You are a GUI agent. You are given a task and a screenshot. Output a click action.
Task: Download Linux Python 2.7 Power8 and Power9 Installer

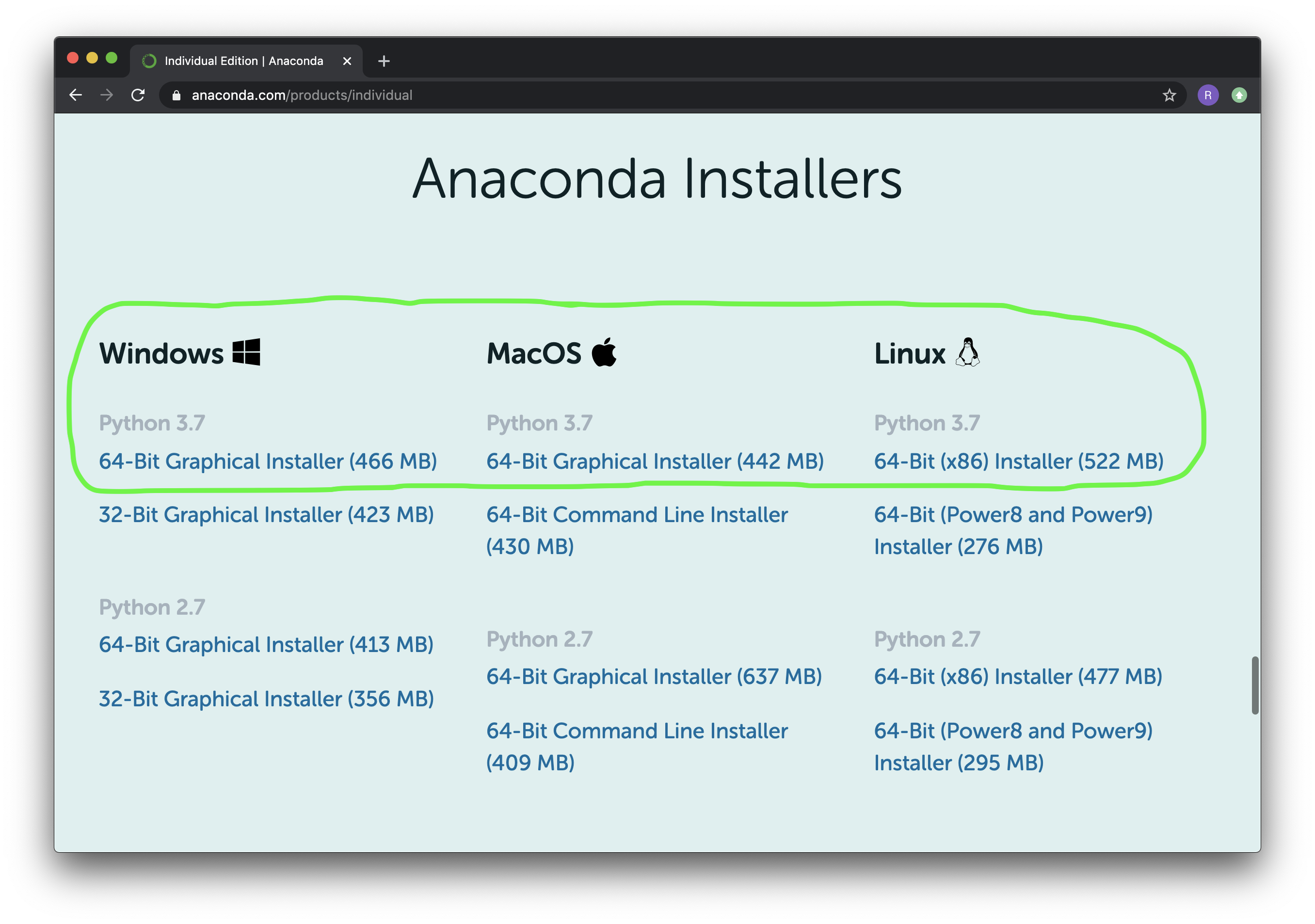(x=1013, y=747)
